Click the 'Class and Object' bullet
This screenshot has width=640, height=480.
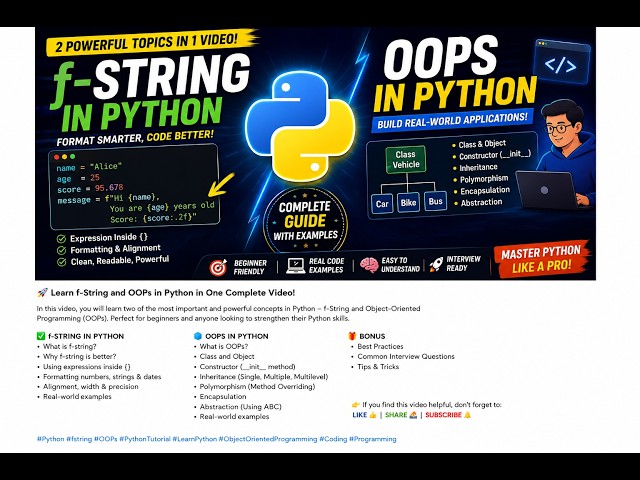coord(227,356)
